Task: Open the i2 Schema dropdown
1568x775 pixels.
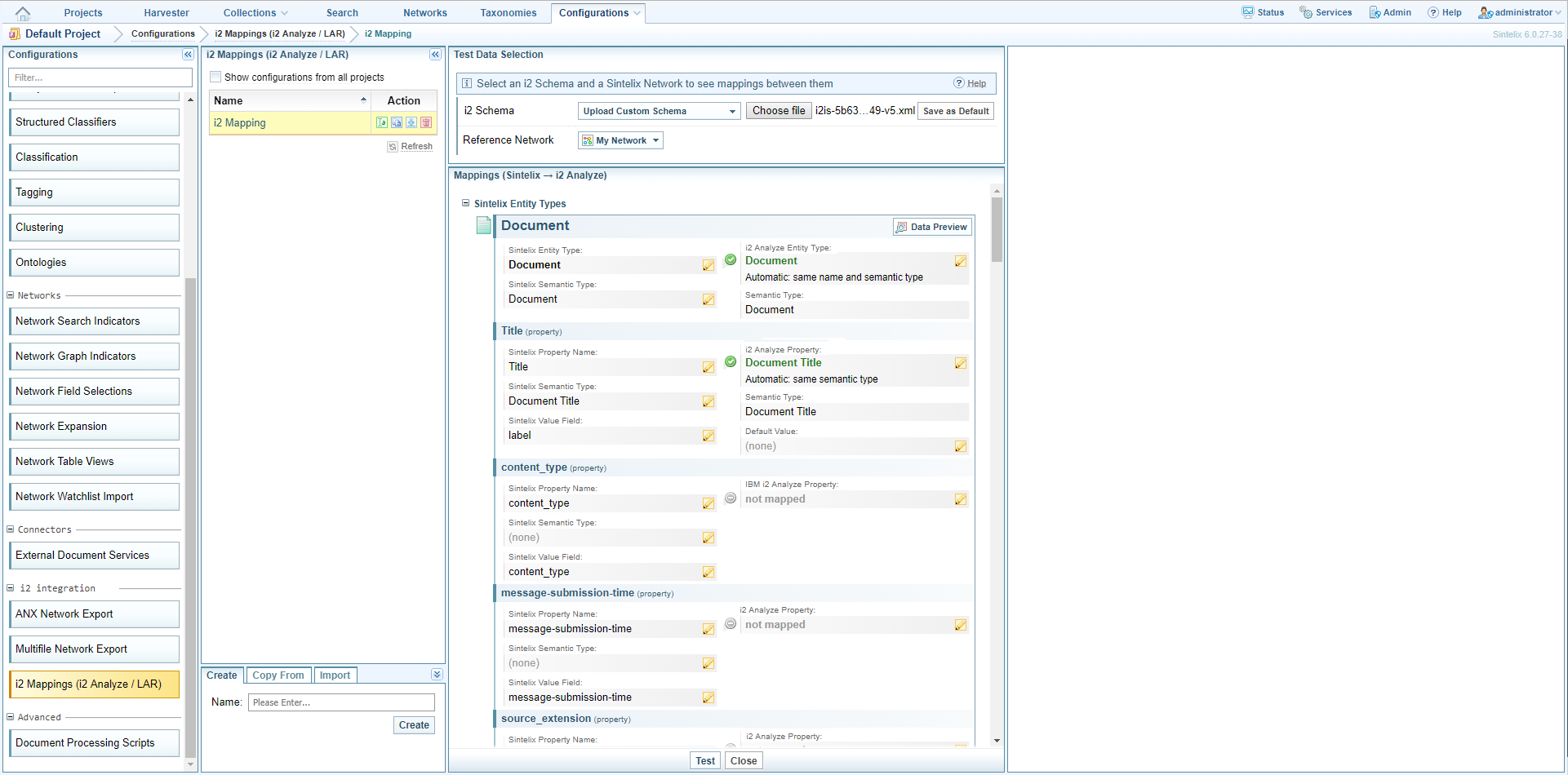Action: (x=659, y=111)
